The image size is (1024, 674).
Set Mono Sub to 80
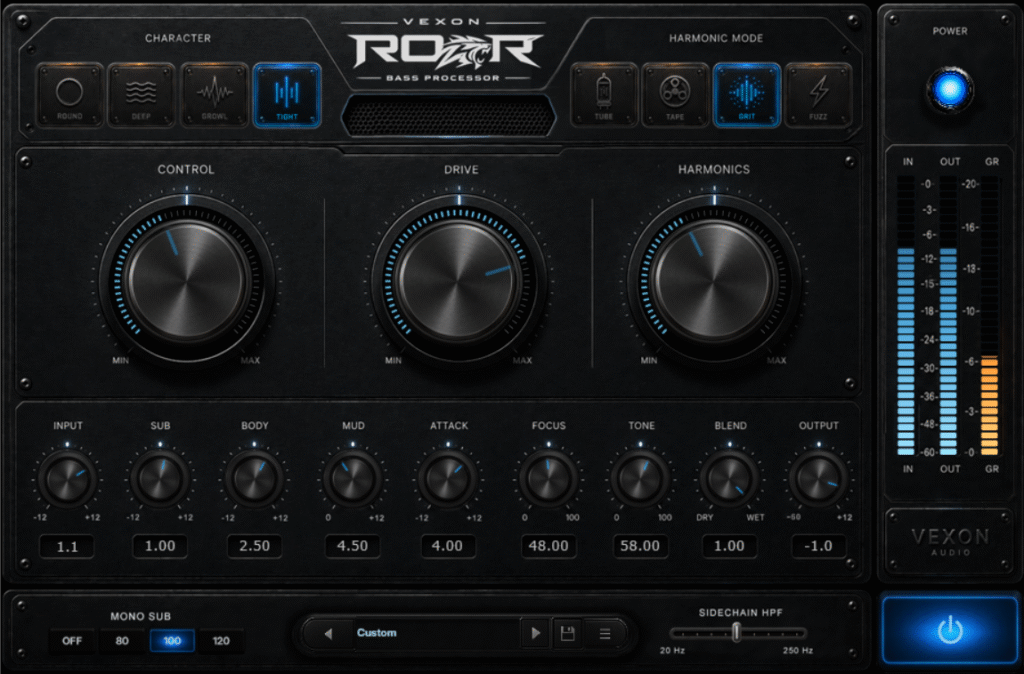[122, 641]
